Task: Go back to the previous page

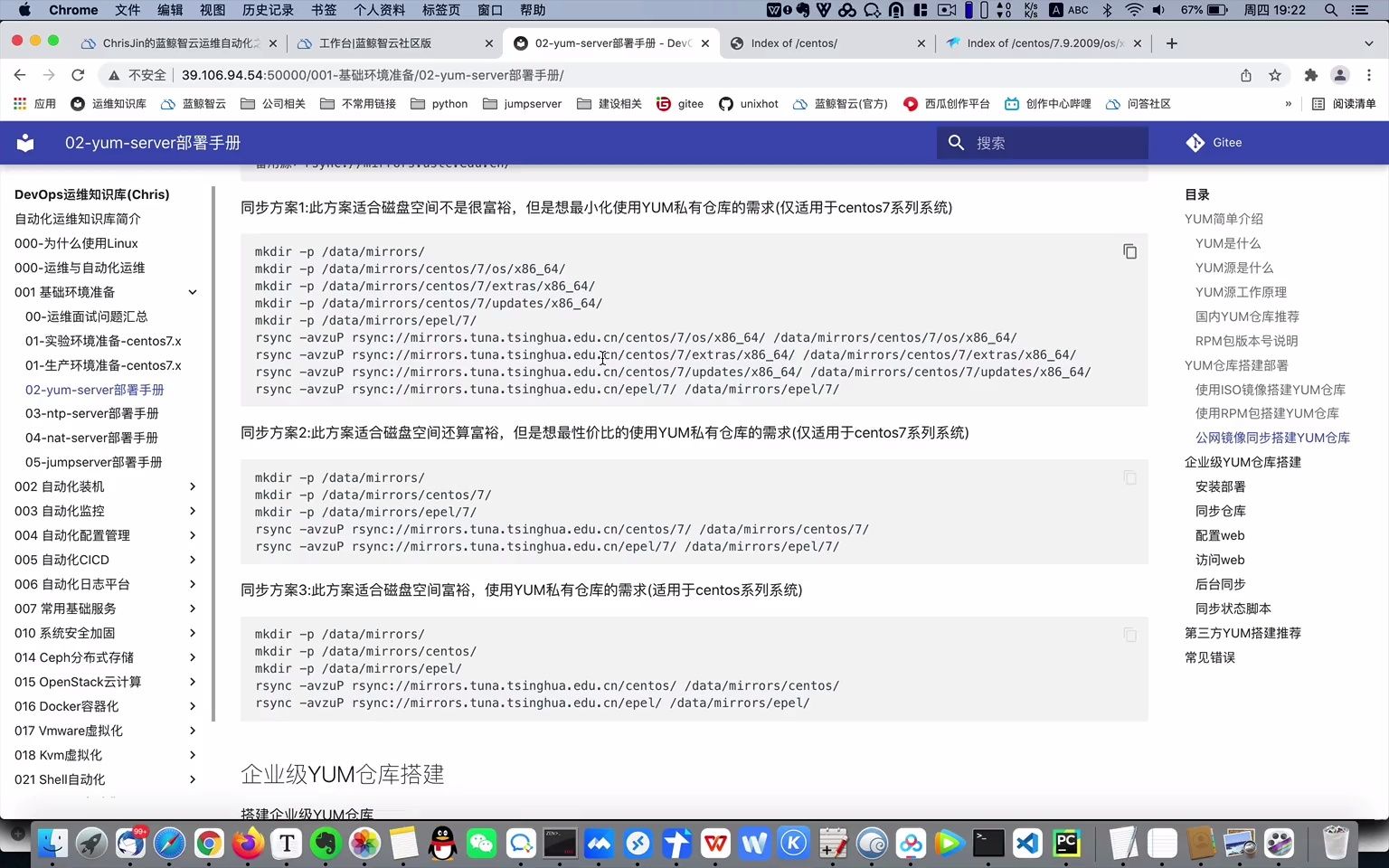Action: [20, 75]
